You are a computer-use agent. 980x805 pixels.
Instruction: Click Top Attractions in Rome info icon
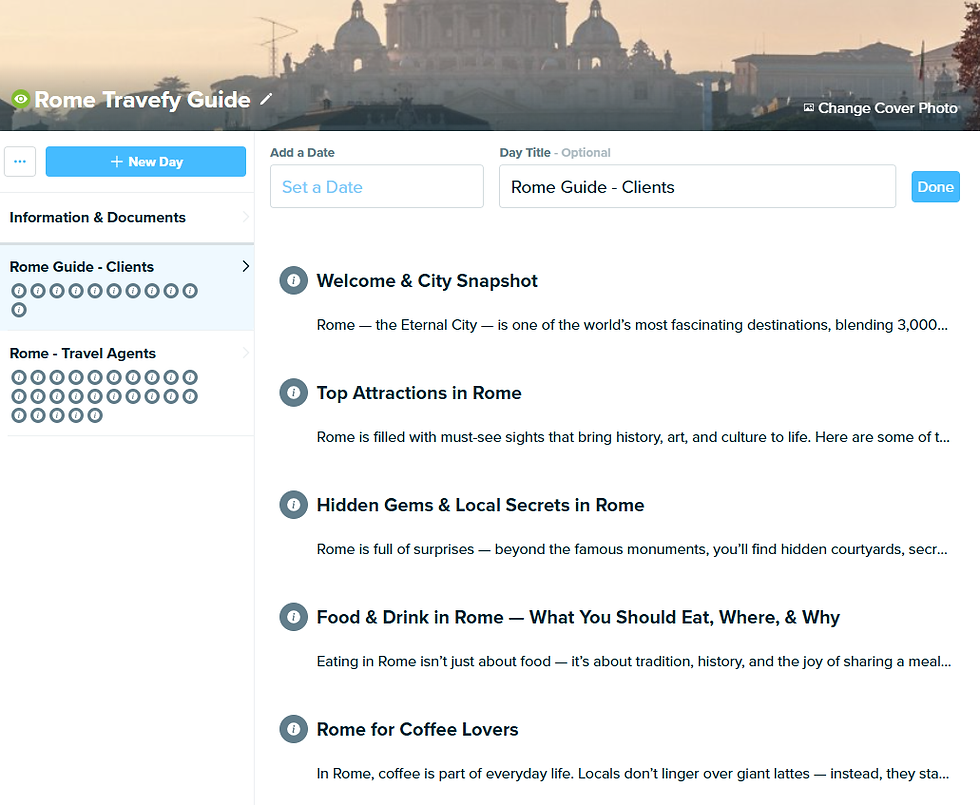coord(293,392)
